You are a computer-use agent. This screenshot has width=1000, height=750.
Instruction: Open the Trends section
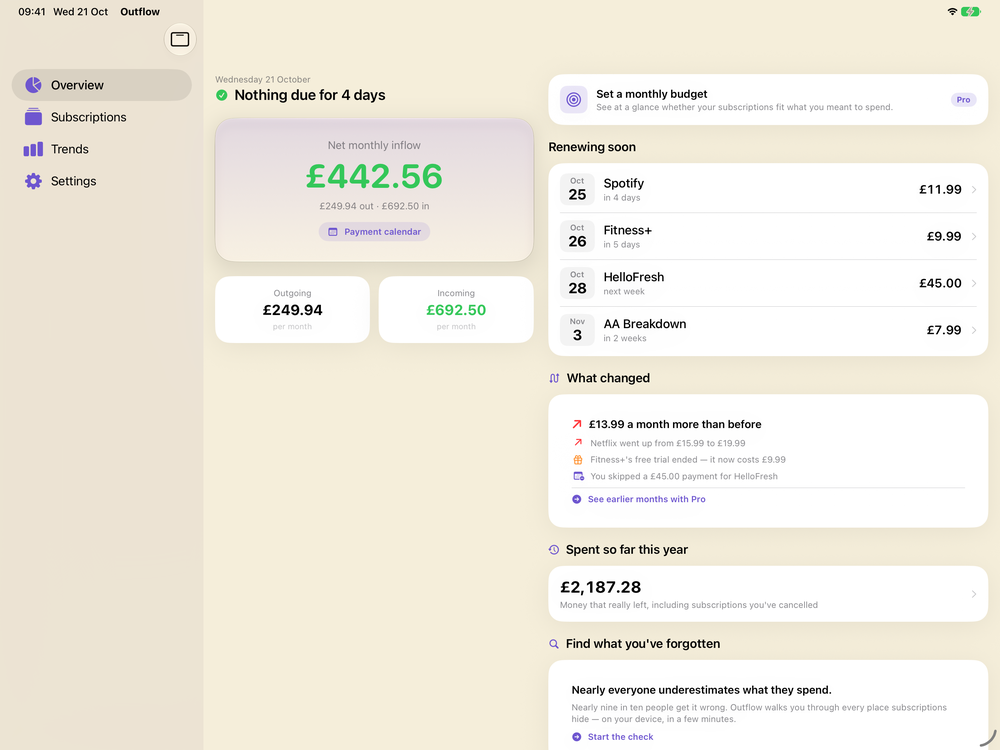[x=101, y=149]
